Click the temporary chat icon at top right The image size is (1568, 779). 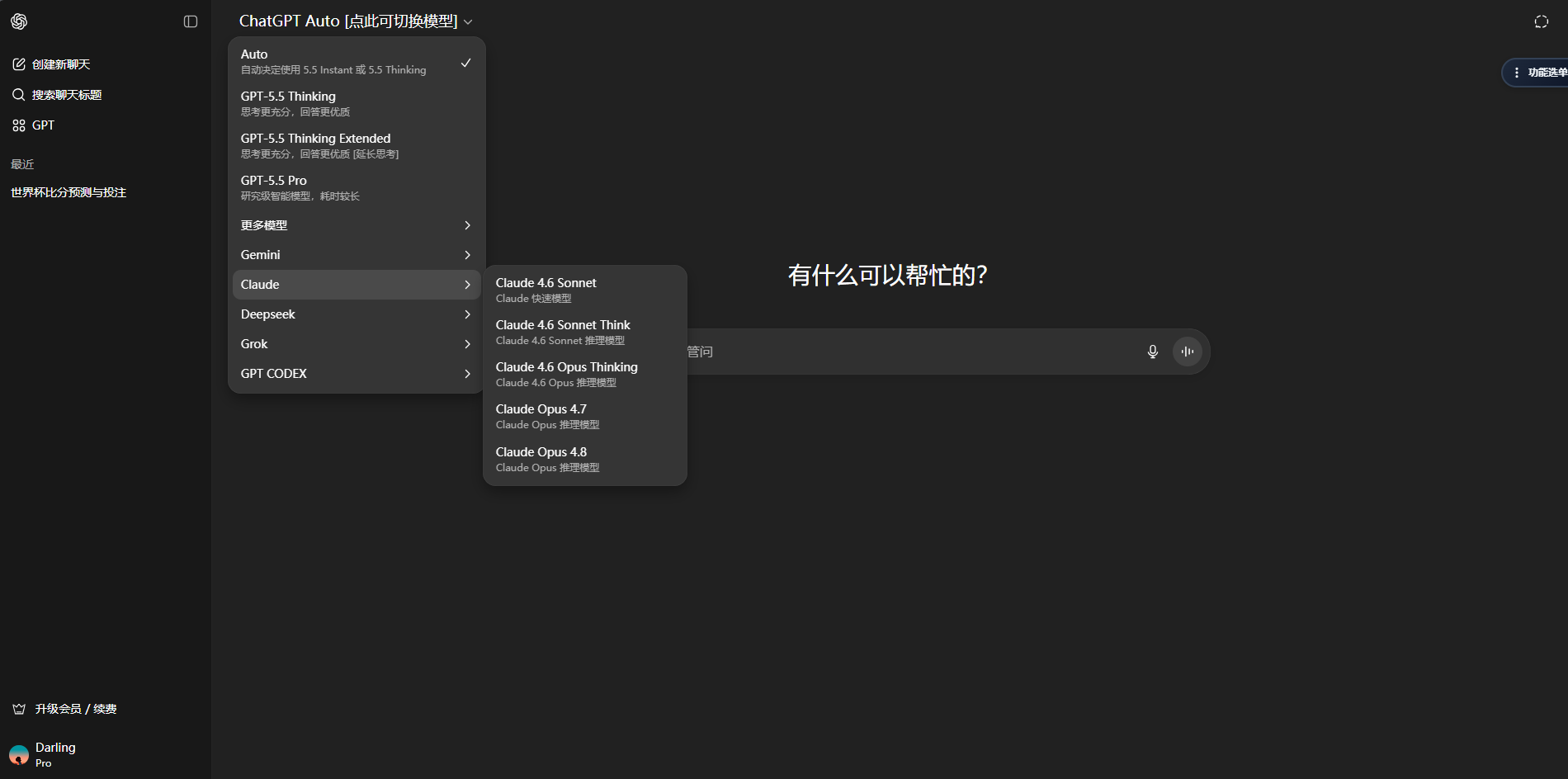point(1542,21)
